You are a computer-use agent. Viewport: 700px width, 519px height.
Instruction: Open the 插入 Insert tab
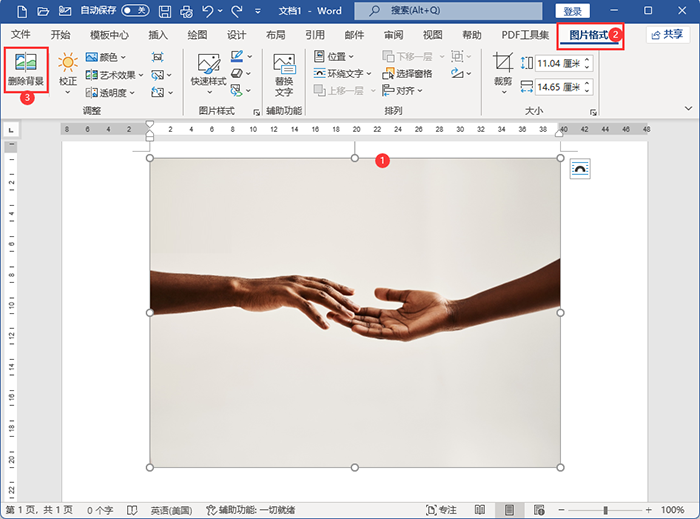(158, 34)
